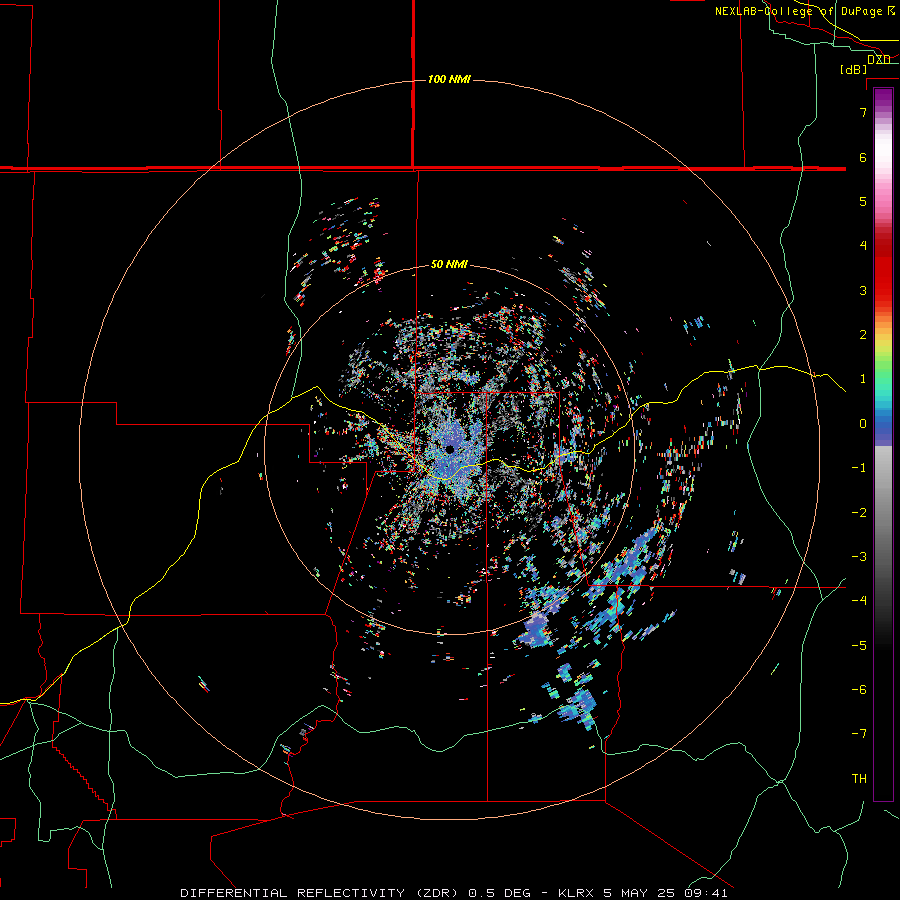Click the "-5" value on the color scale

point(859,646)
